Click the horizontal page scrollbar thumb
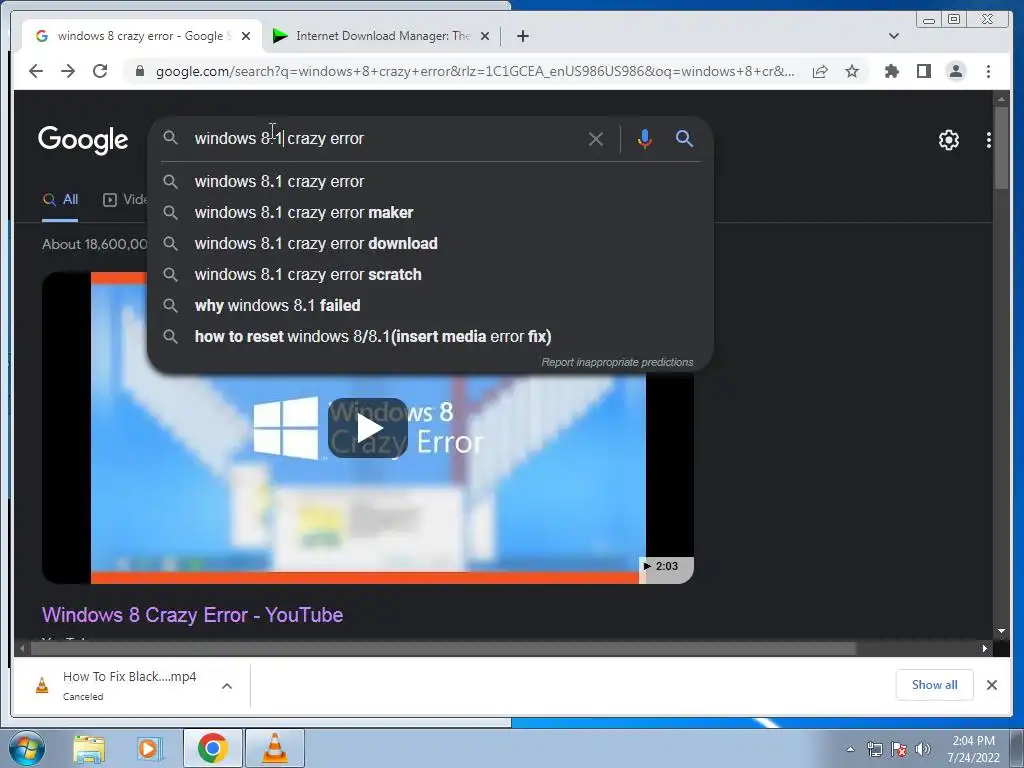Image resolution: width=1024 pixels, height=768 pixels. click(x=443, y=648)
